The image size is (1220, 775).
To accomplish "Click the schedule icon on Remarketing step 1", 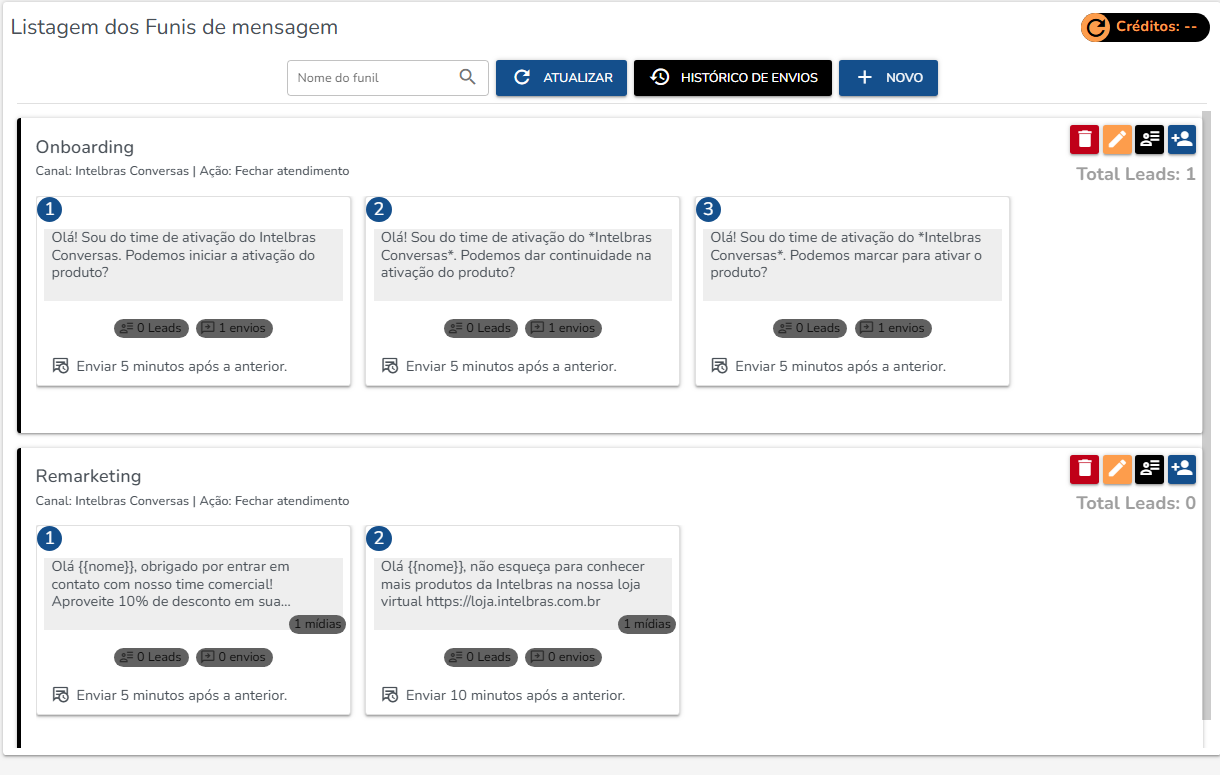I will [x=60, y=695].
